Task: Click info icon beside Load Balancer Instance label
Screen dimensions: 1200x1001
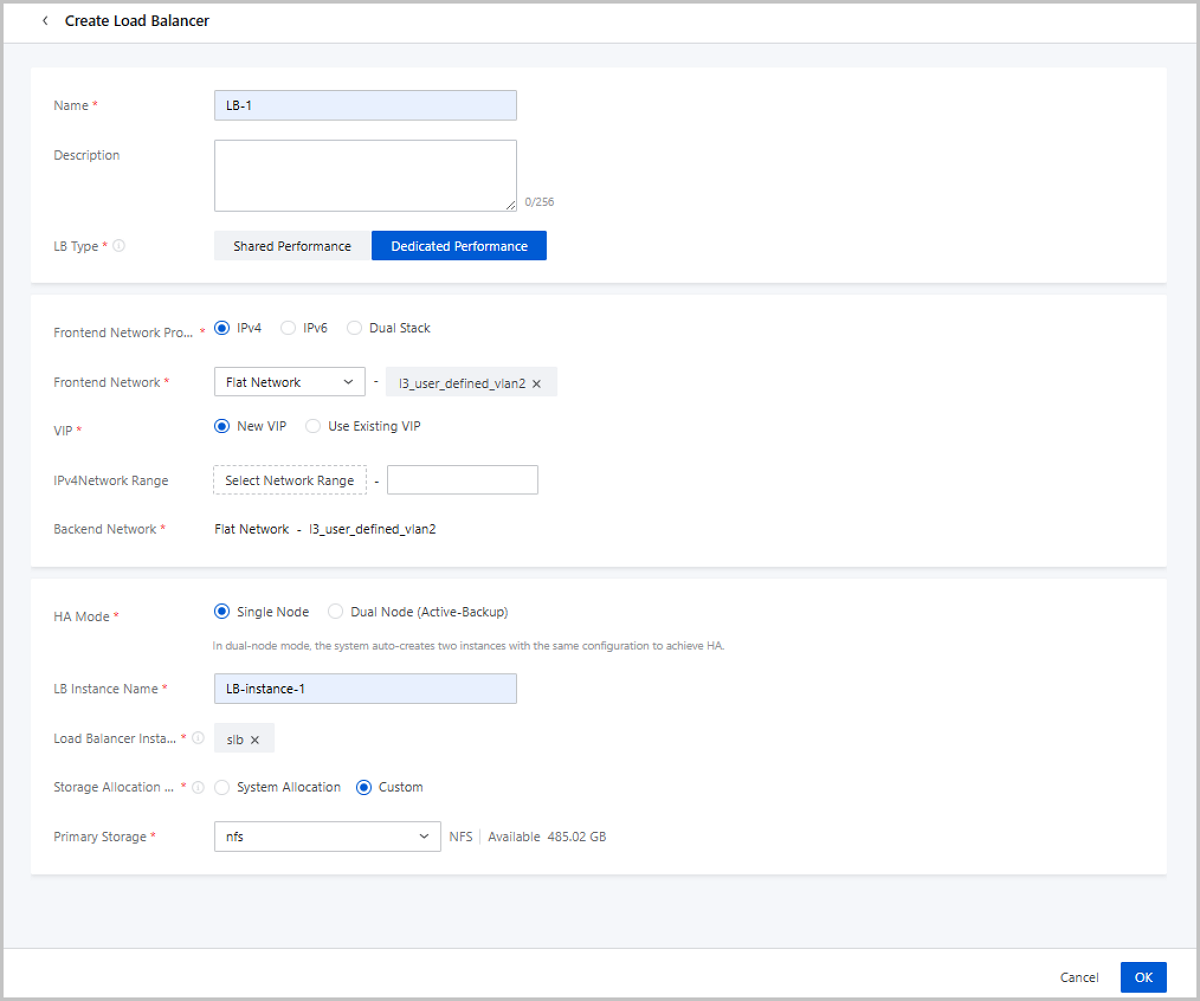Action: [x=198, y=739]
